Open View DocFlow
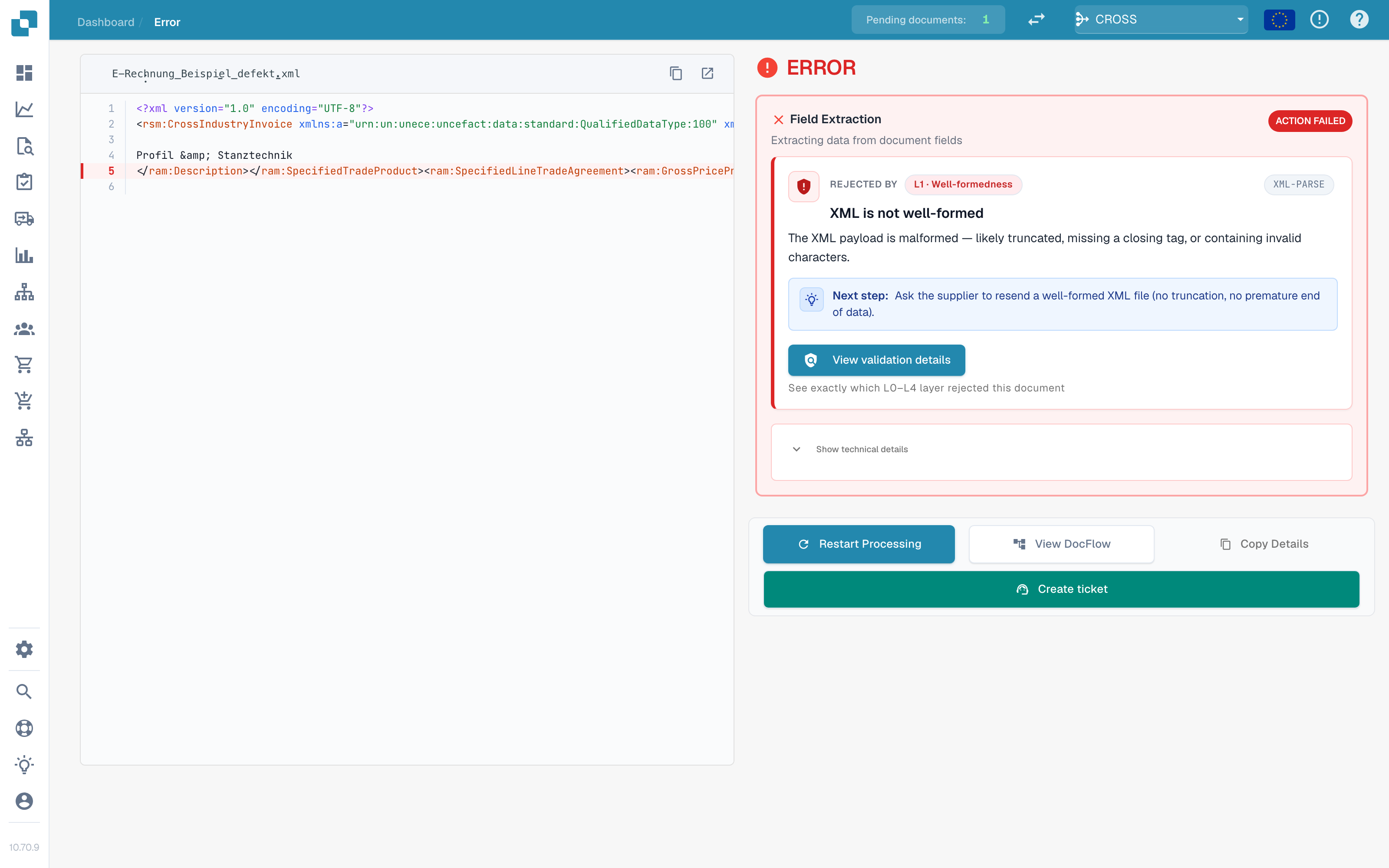 click(1061, 544)
